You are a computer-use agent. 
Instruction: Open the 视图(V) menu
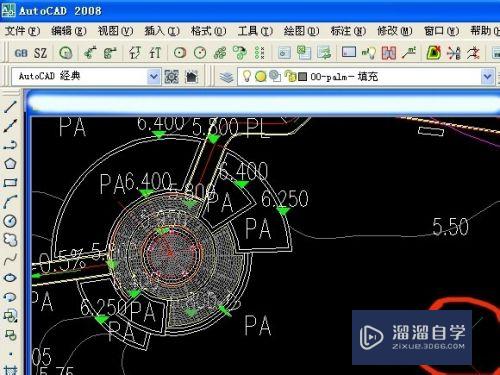click(115, 31)
